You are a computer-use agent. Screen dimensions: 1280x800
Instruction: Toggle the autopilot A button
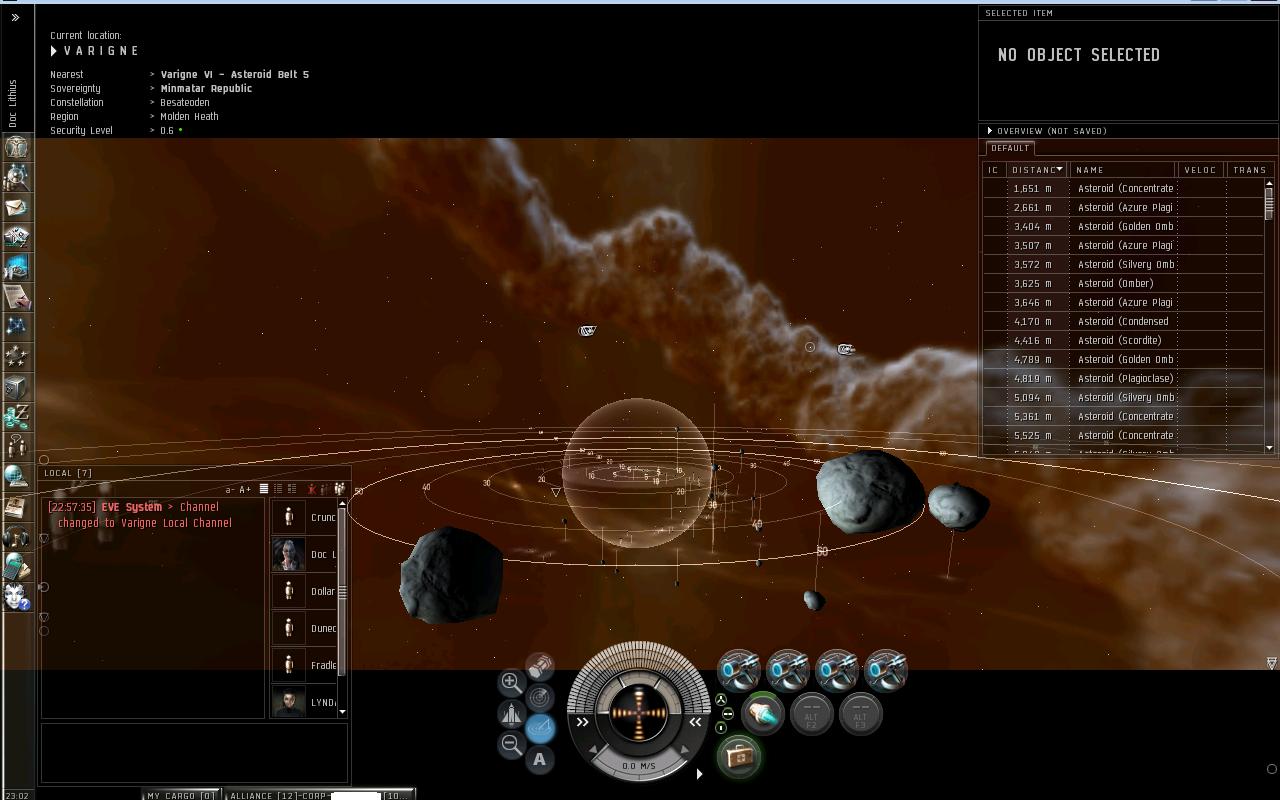(540, 759)
